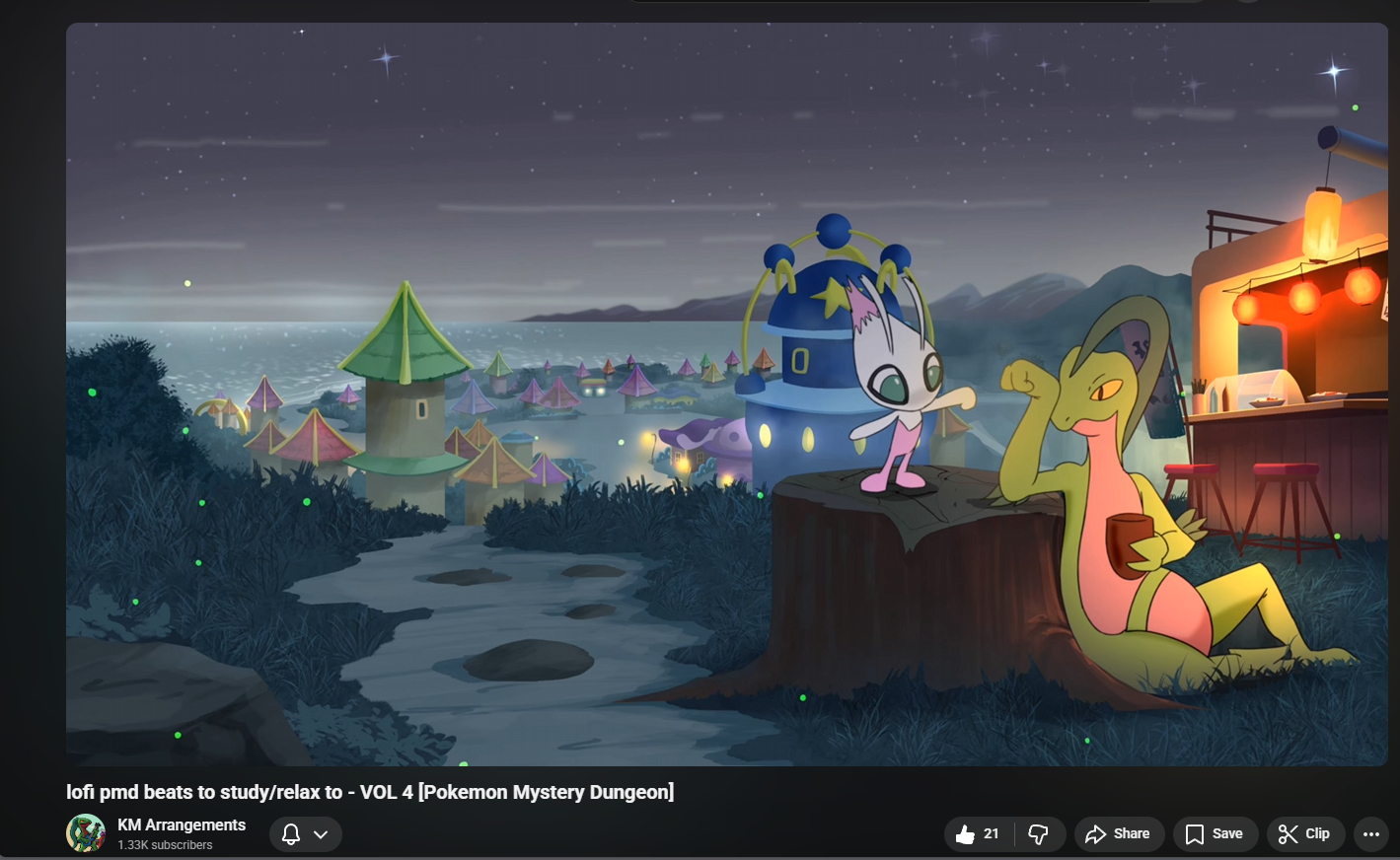
Task: Click the like count number 21
Action: 992,834
